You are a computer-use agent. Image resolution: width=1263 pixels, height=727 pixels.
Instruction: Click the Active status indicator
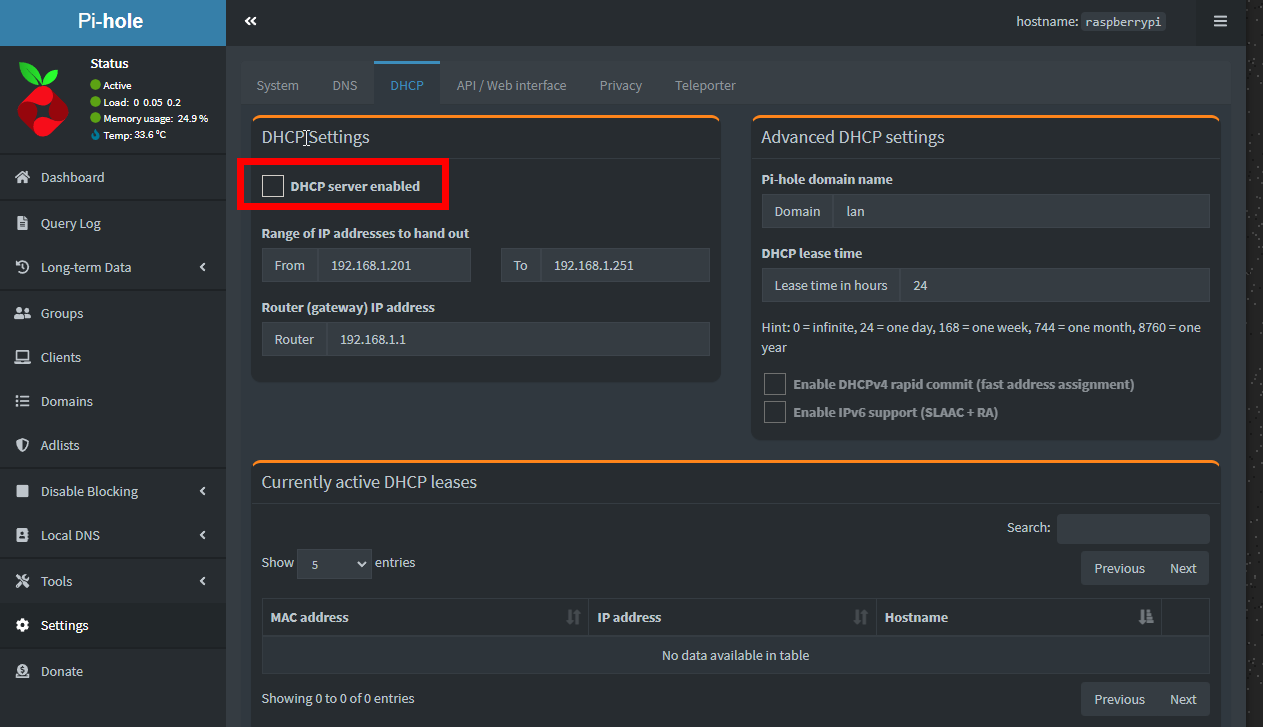point(111,85)
